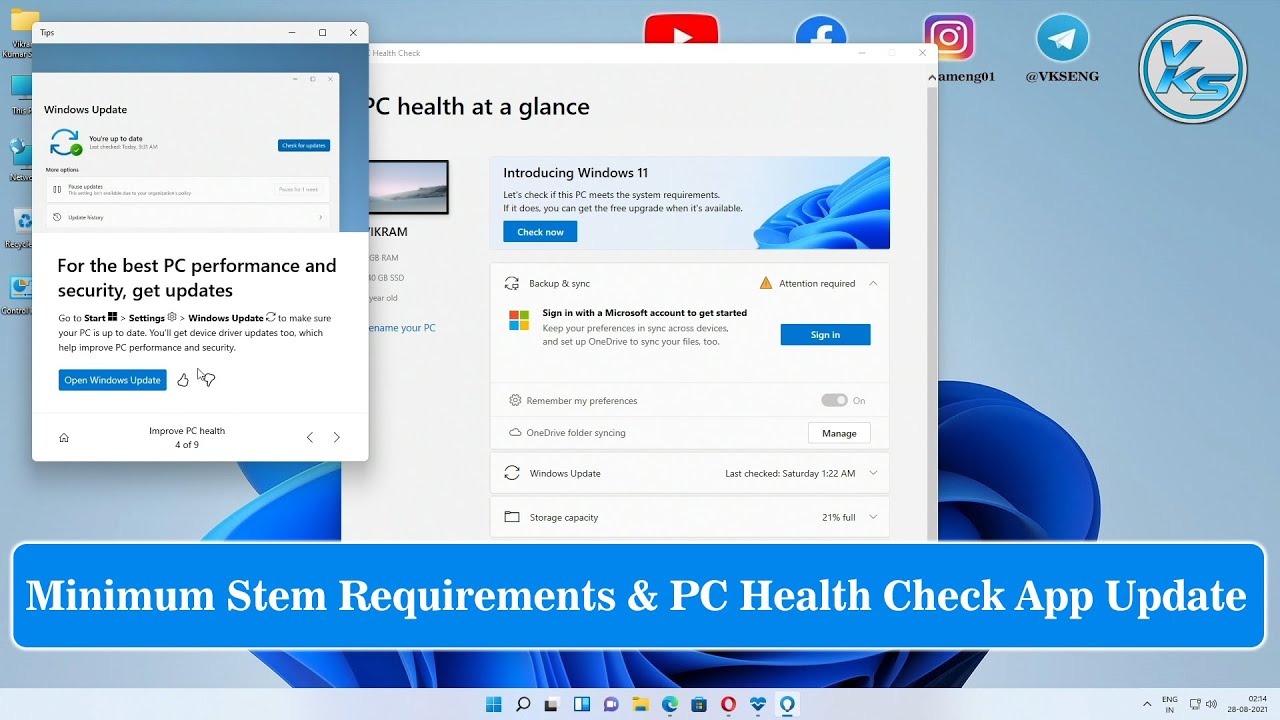Click the Windows Update refresh icon in Health Check
The height and width of the screenshot is (720, 1280).
[x=512, y=473]
